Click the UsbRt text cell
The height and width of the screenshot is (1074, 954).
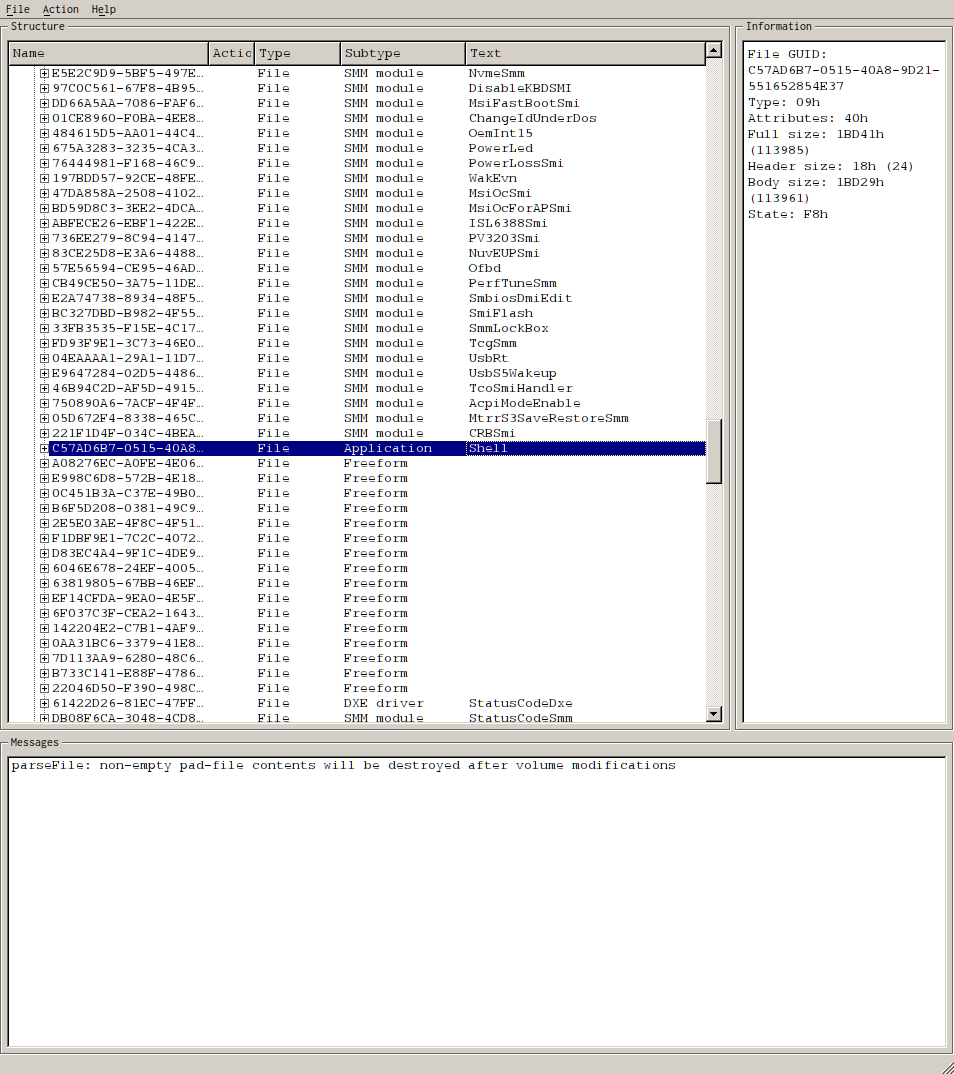point(488,358)
